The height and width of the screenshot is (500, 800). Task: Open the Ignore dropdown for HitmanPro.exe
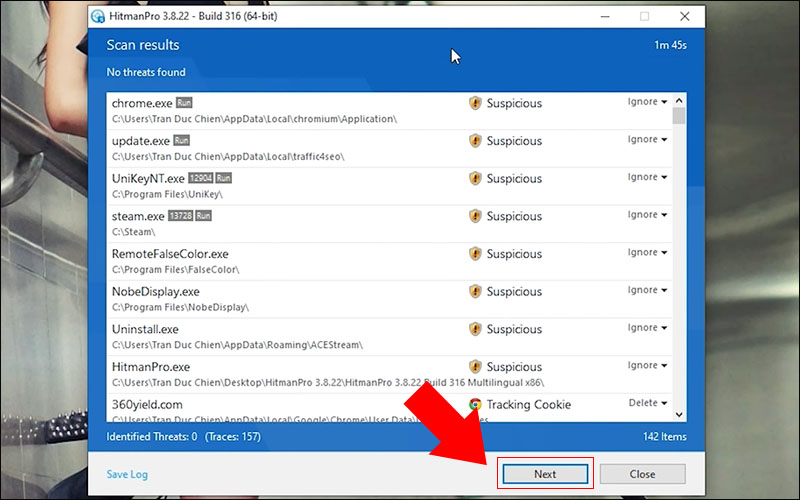click(x=647, y=366)
